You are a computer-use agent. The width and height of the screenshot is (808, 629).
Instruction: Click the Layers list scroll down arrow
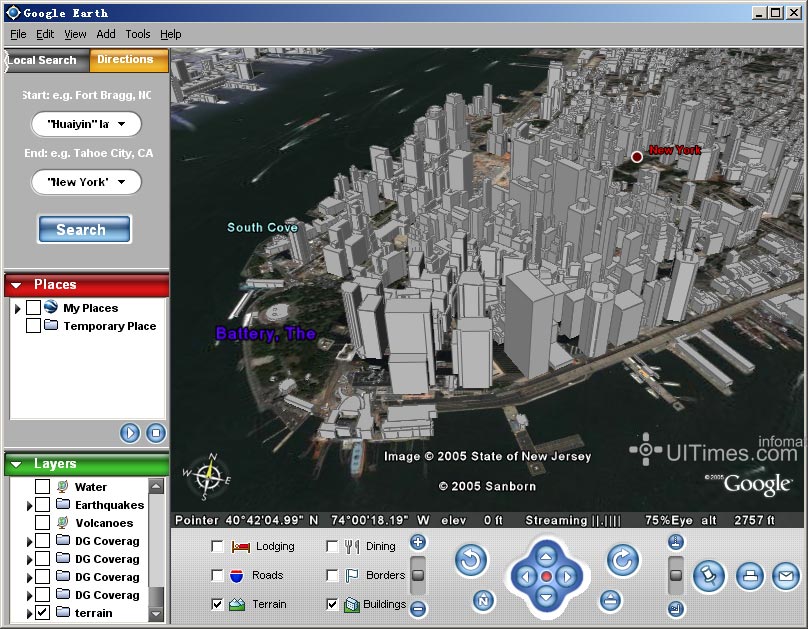[156, 614]
